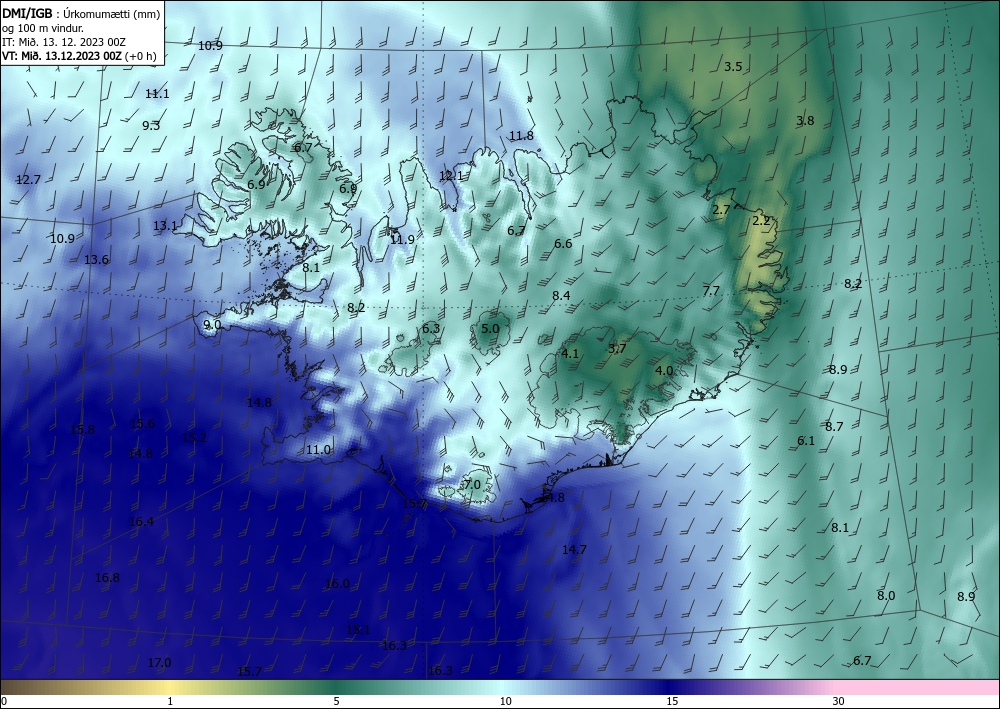Click the 11.1 value on the map
The height and width of the screenshot is (709, 1000).
[x=157, y=94]
